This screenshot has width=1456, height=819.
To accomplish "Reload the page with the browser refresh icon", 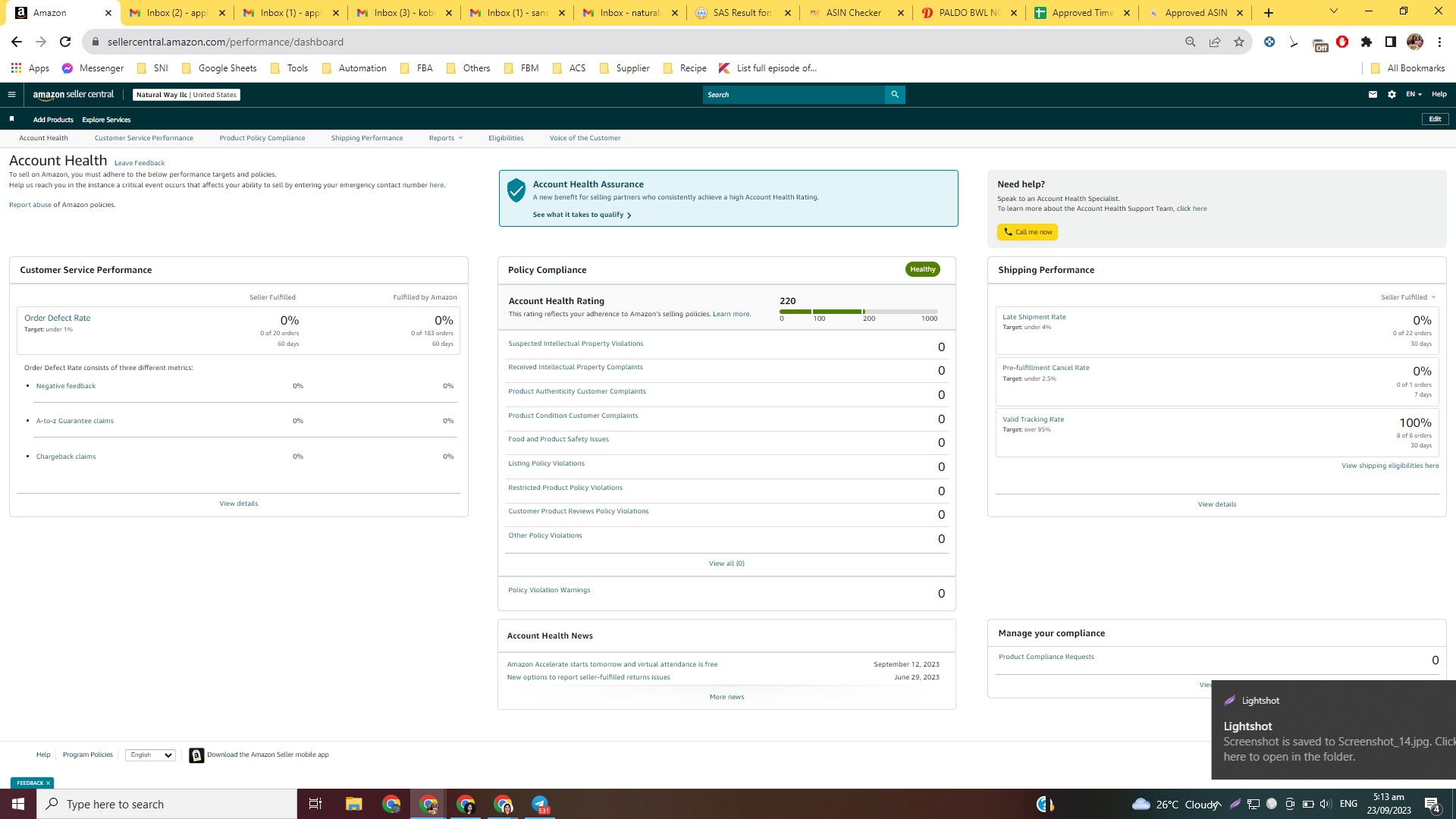I will point(65,42).
